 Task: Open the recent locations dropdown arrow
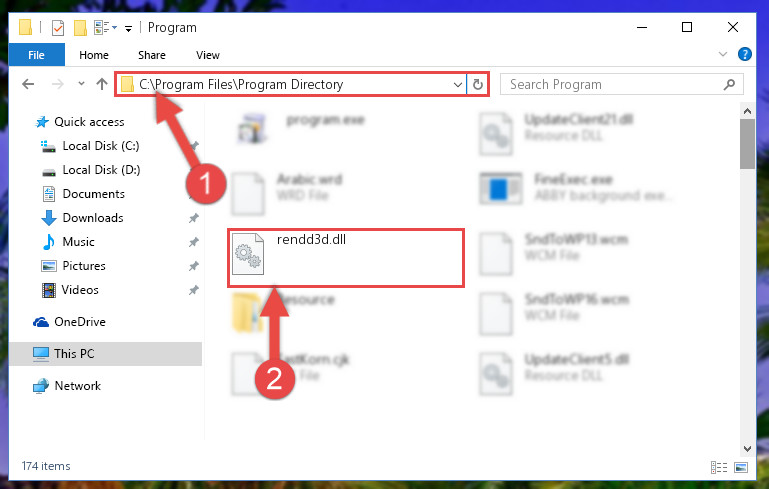pos(81,84)
